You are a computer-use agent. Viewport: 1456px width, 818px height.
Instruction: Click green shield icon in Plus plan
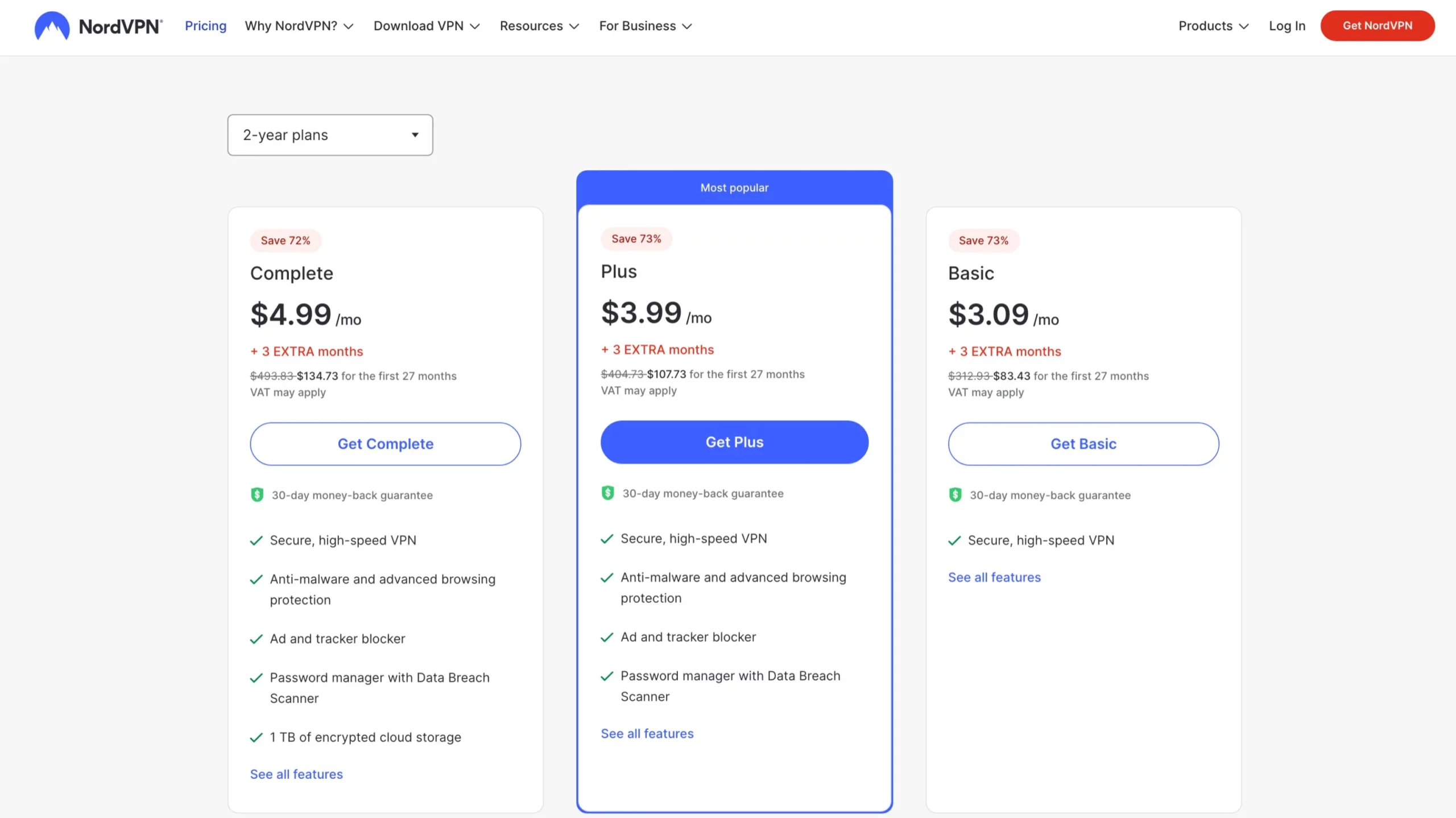(x=607, y=493)
